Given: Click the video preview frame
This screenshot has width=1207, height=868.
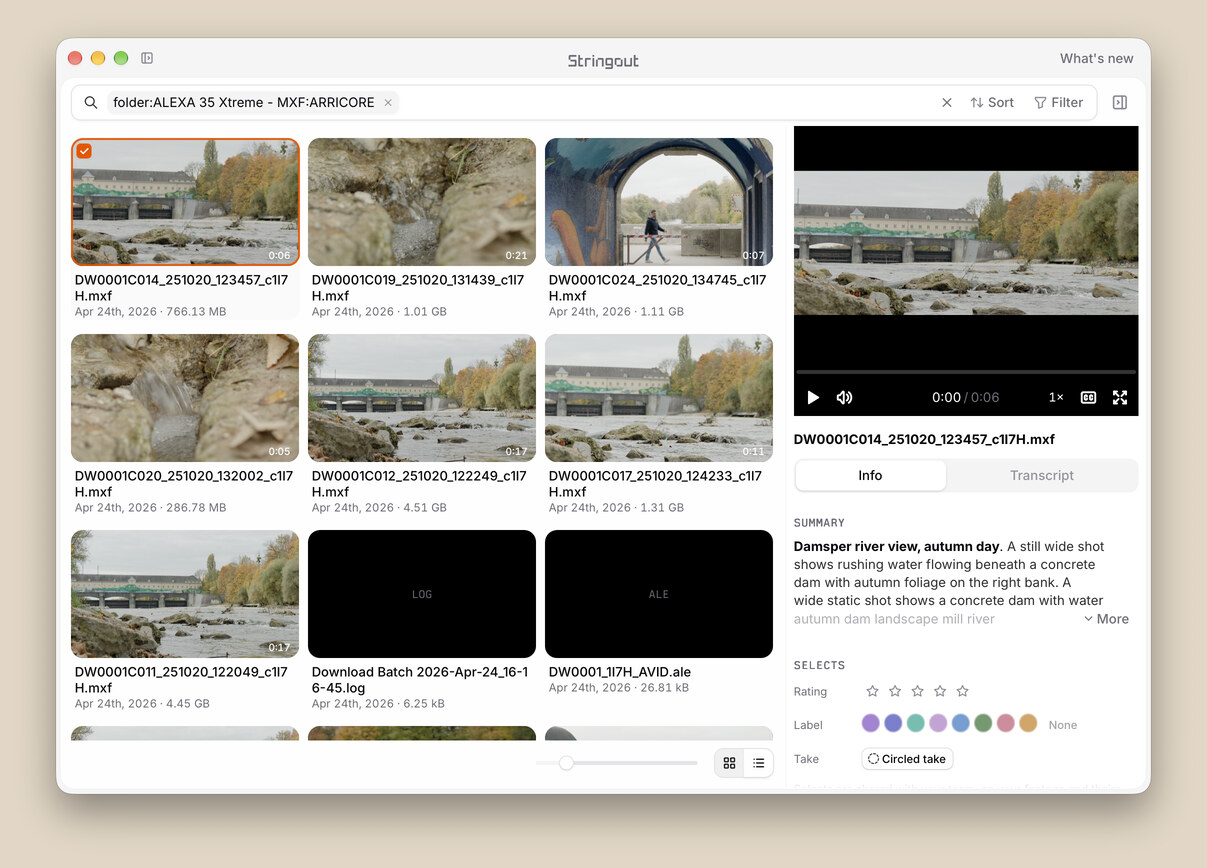Looking at the screenshot, I should 966,243.
